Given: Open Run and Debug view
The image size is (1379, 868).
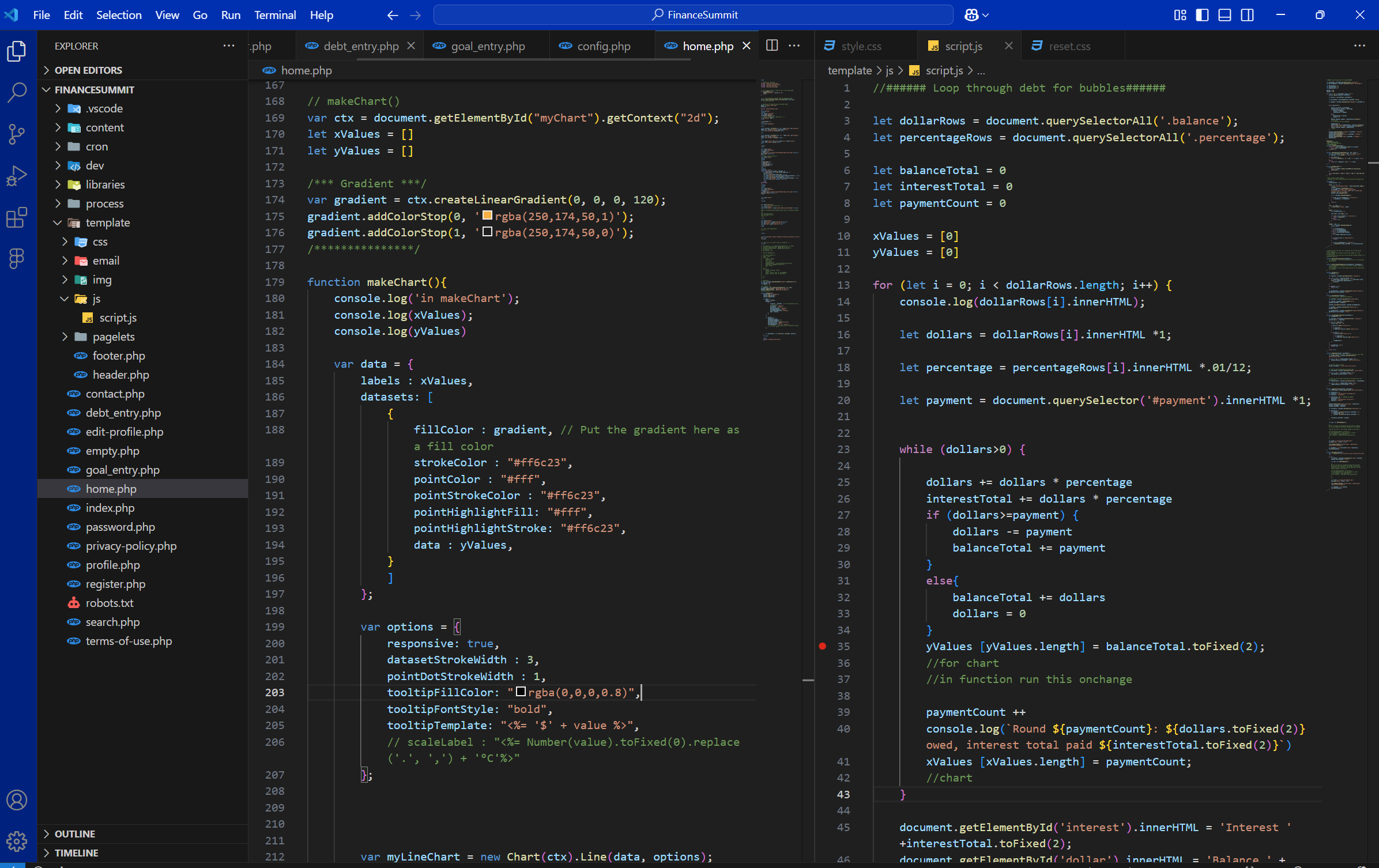Looking at the screenshot, I should click(17, 176).
